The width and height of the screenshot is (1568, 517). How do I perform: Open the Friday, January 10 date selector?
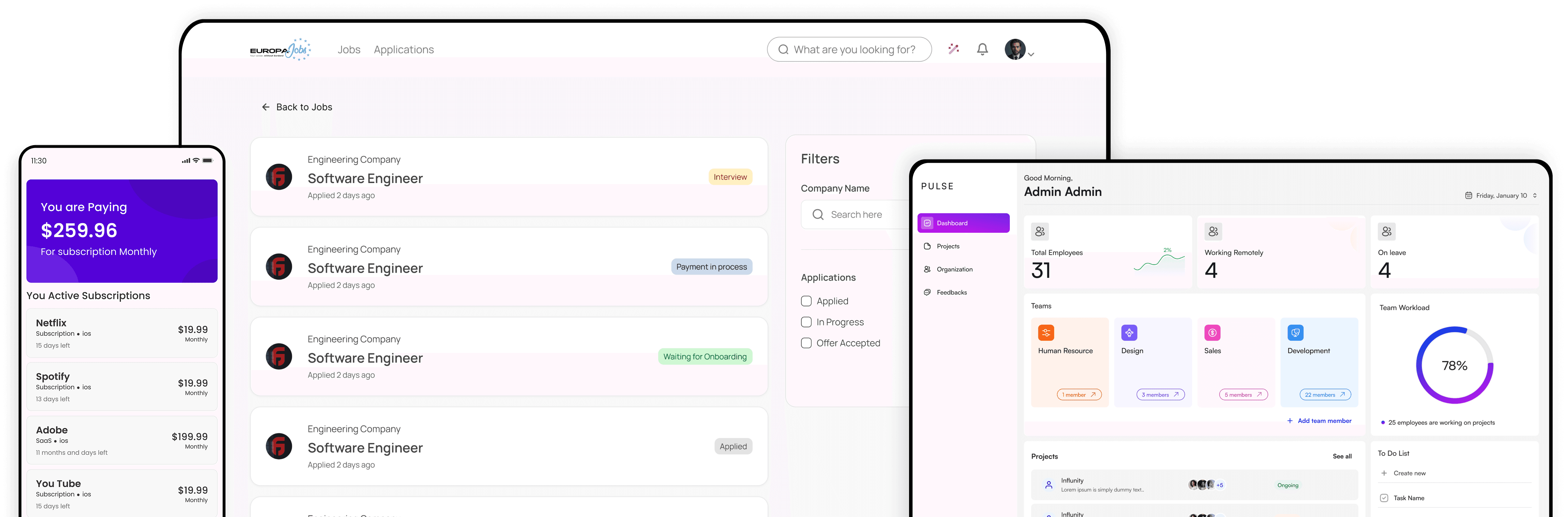pyautogui.click(x=1500, y=196)
